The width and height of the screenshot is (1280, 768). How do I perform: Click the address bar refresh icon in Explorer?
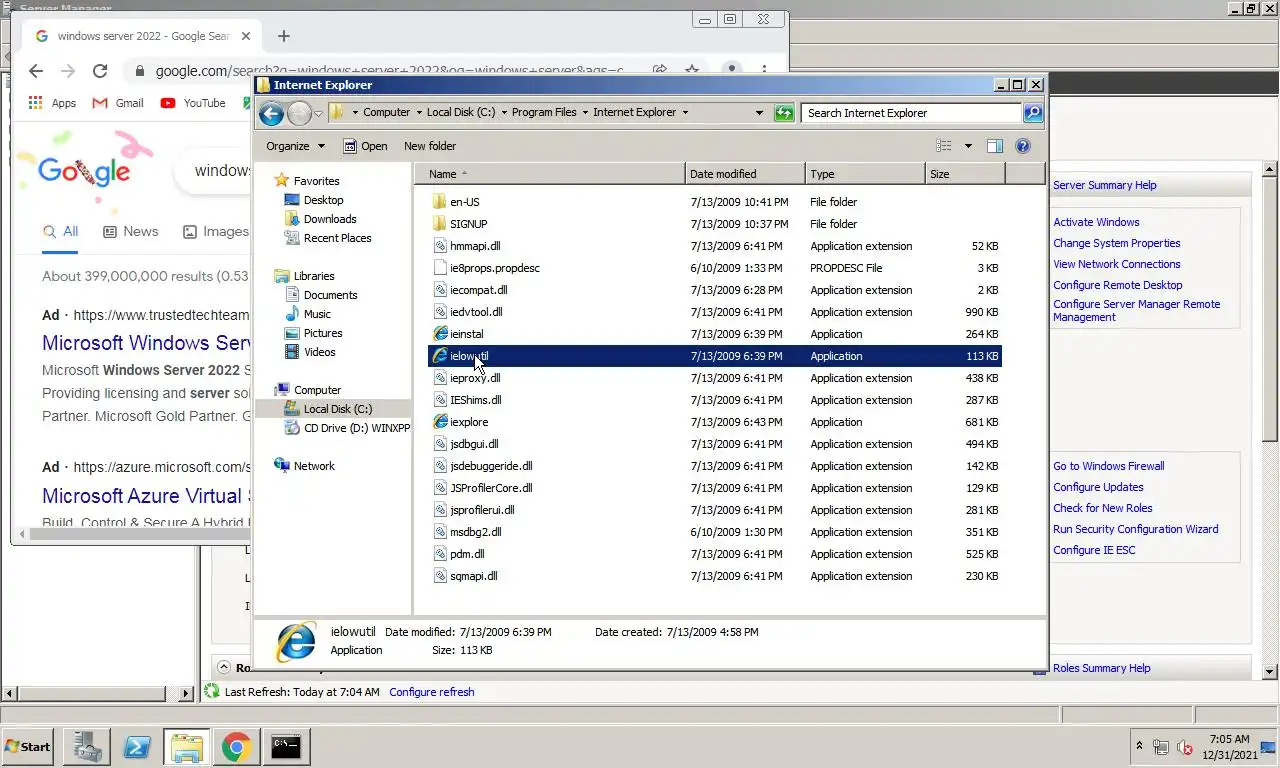[x=784, y=113]
